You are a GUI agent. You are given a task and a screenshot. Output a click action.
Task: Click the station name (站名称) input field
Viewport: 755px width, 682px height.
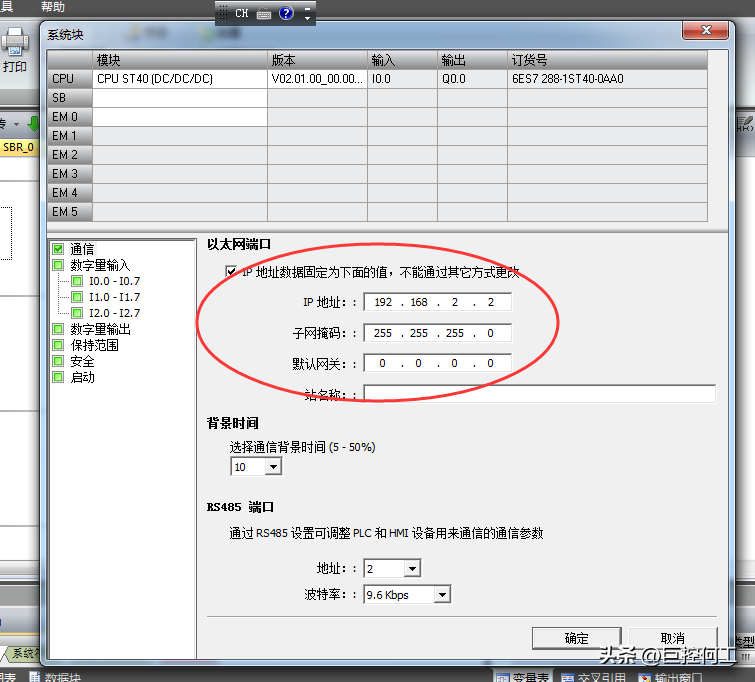point(539,394)
